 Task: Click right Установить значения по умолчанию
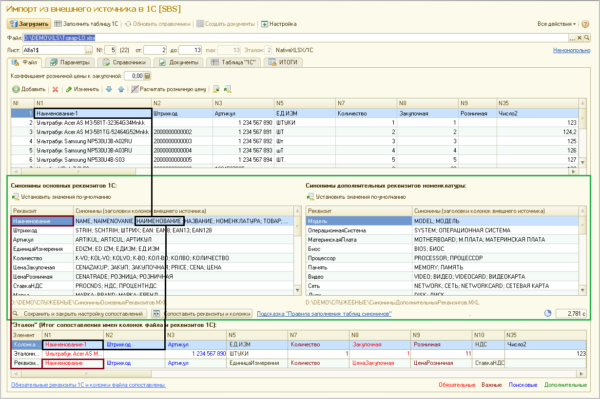(x=357, y=197)
